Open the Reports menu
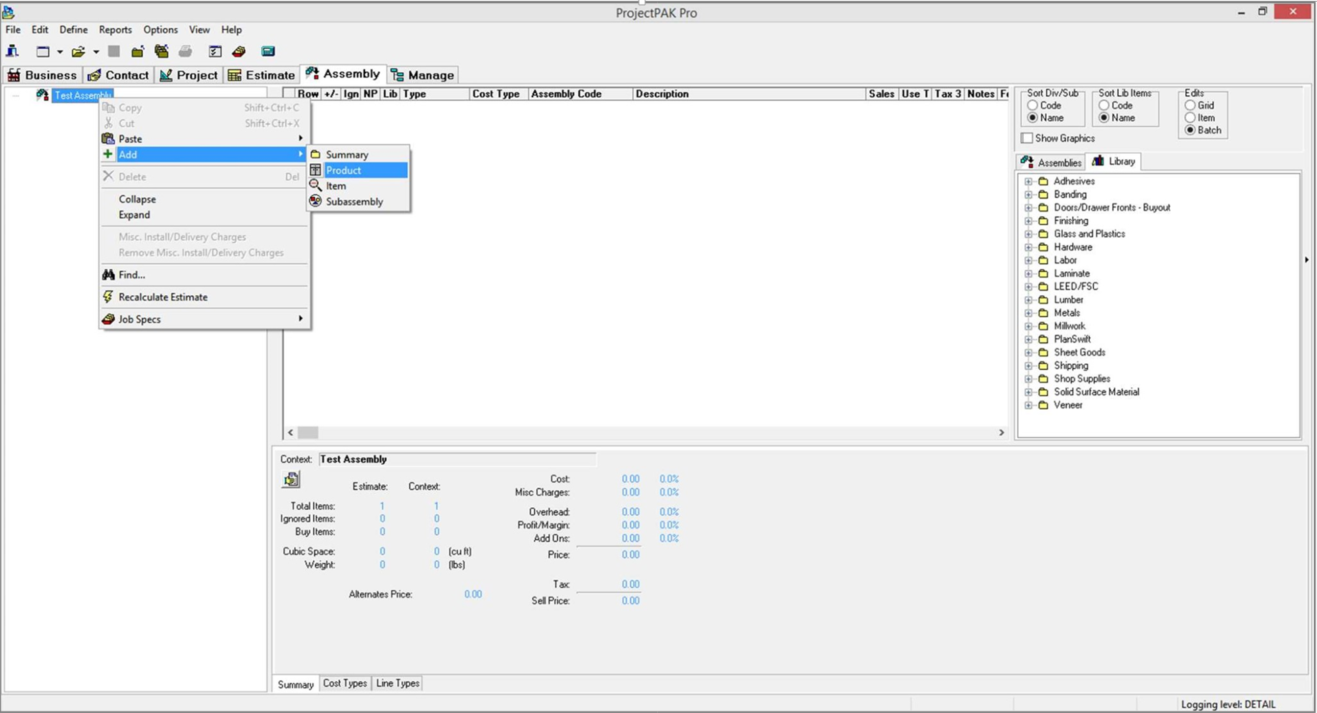 pyautogui.click(x=117, y=29)
